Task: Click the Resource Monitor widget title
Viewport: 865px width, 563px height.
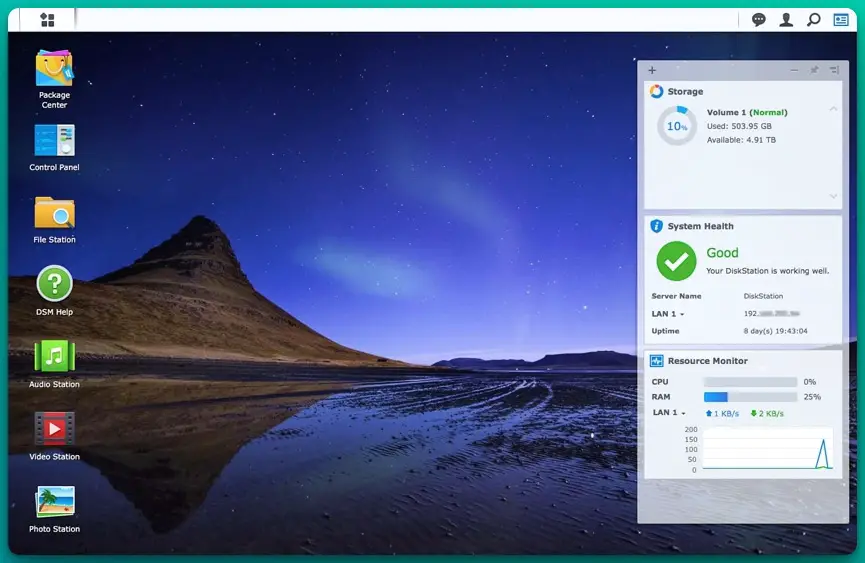Action: pos(707,361)
